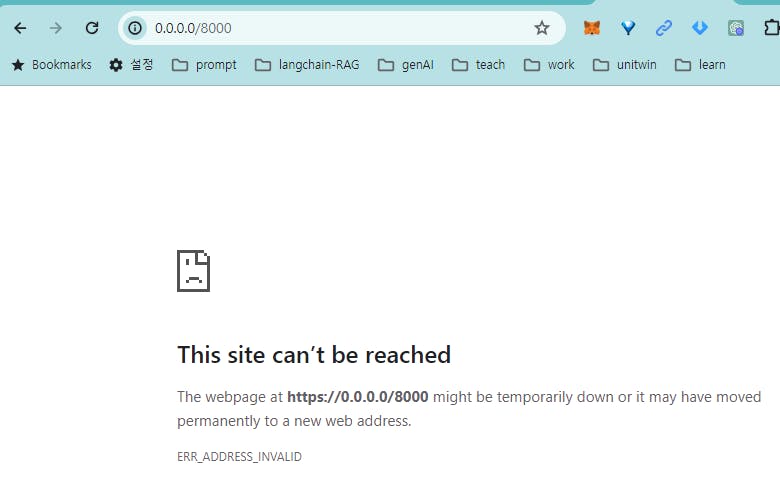
Task: View site information icon in address bar
Action: (135, 28)
